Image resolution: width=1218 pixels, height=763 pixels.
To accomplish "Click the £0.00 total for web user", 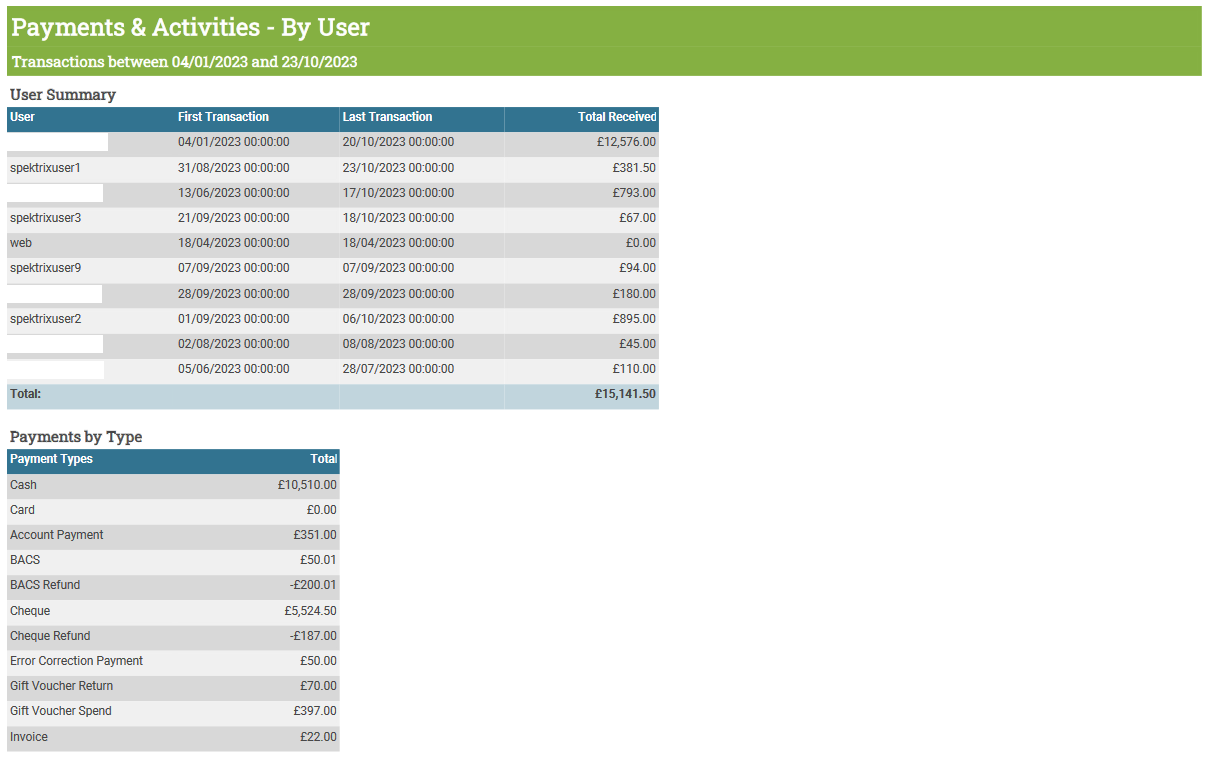I will (x=641, y=243).
